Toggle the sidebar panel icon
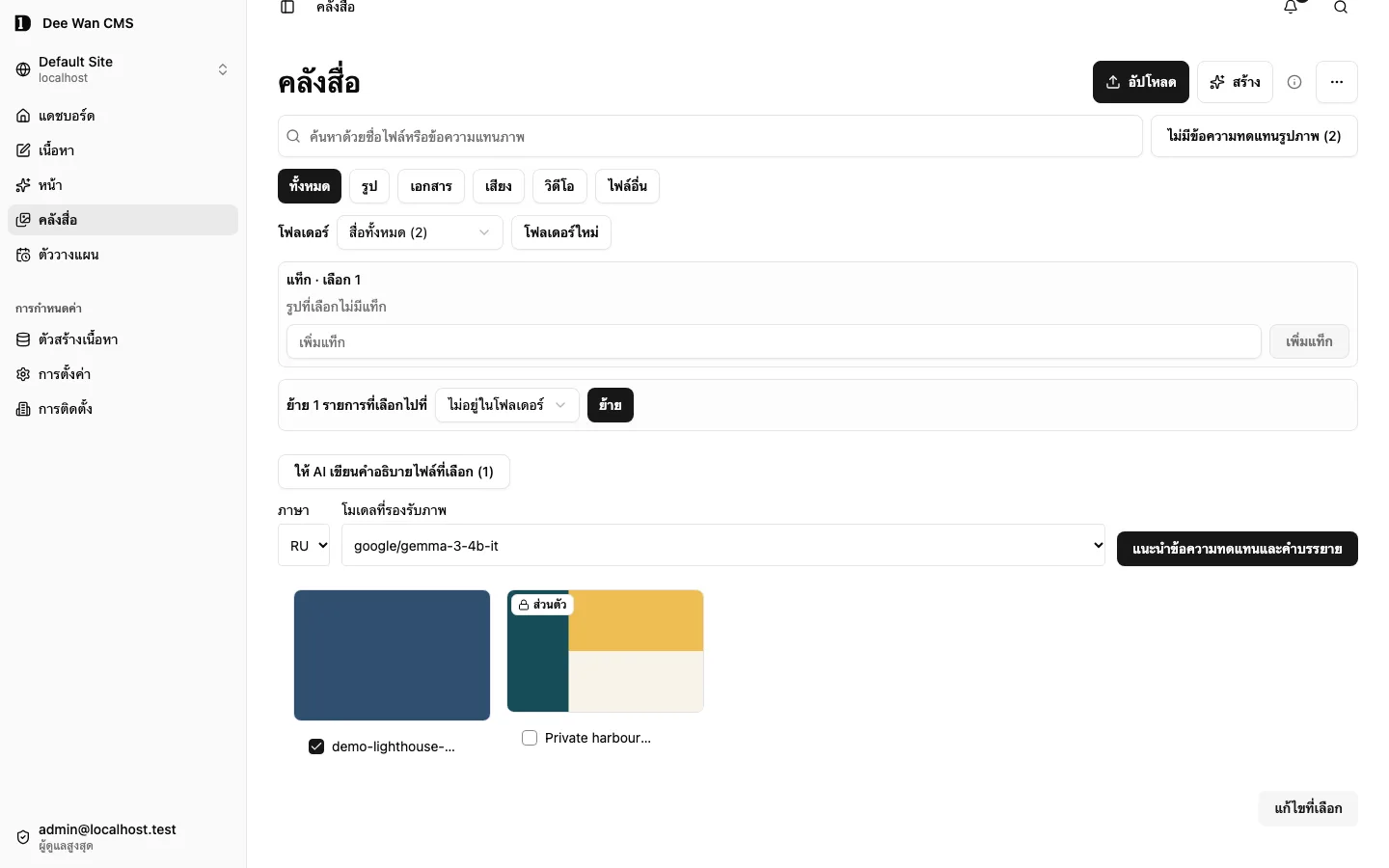Image resolution: width=1389 pixels, height=868 pixels. click(287, 7)
